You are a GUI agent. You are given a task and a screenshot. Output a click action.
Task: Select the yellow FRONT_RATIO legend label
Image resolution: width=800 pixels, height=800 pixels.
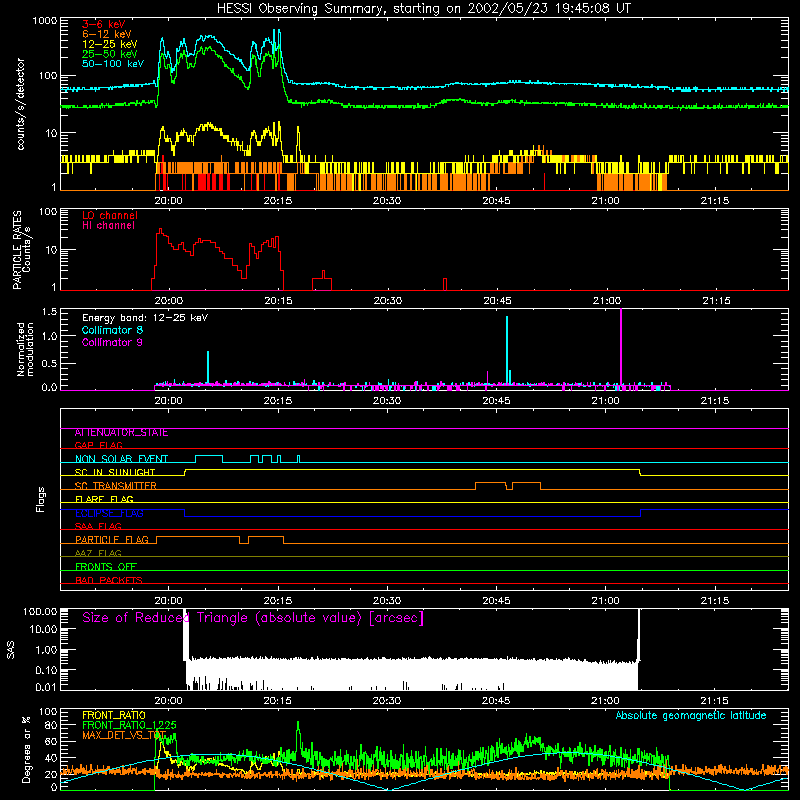pos(113,715)
